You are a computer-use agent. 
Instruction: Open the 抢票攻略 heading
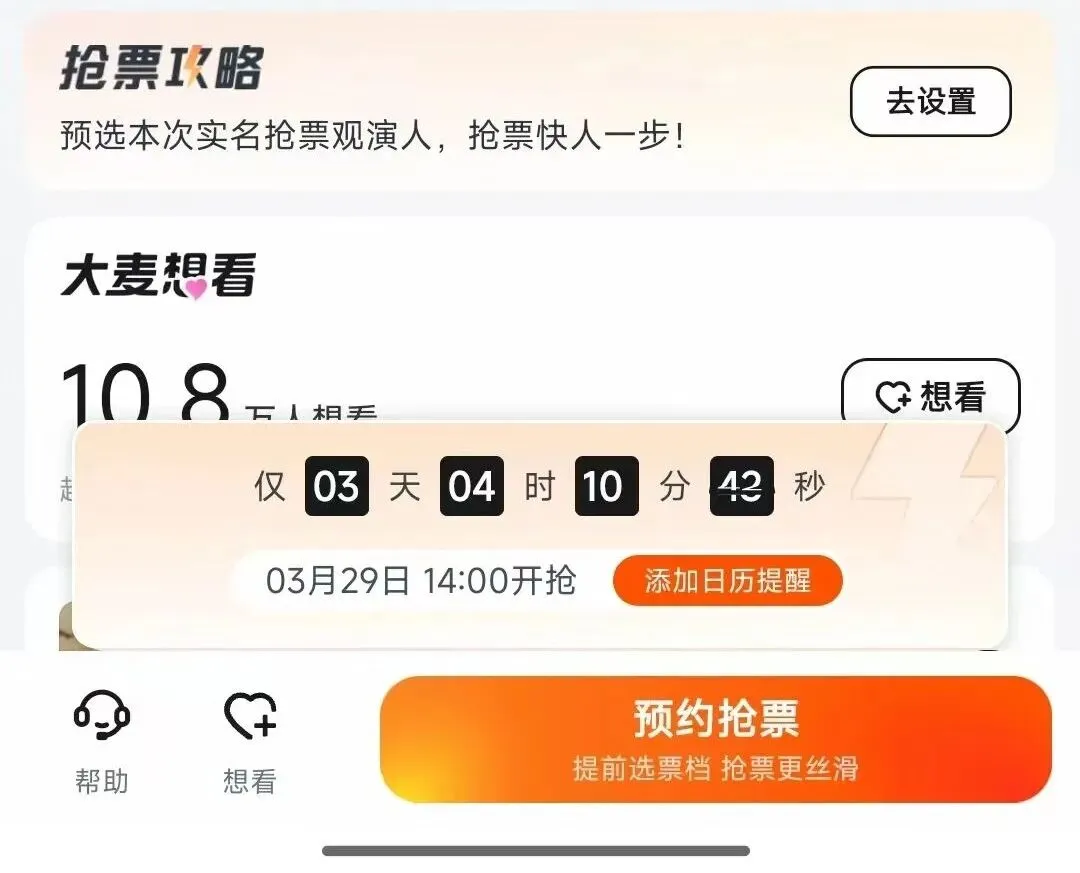click(x=162, y=68)
